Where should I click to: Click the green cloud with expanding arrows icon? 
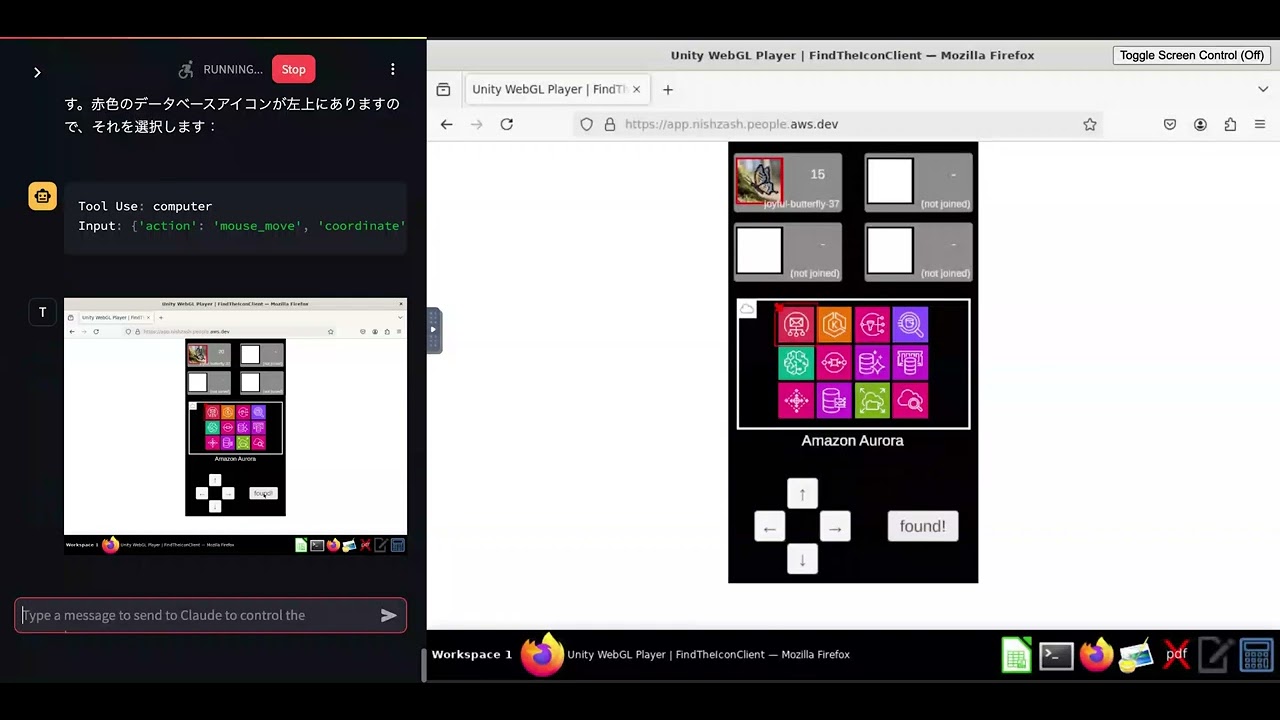tap(872, 400)
